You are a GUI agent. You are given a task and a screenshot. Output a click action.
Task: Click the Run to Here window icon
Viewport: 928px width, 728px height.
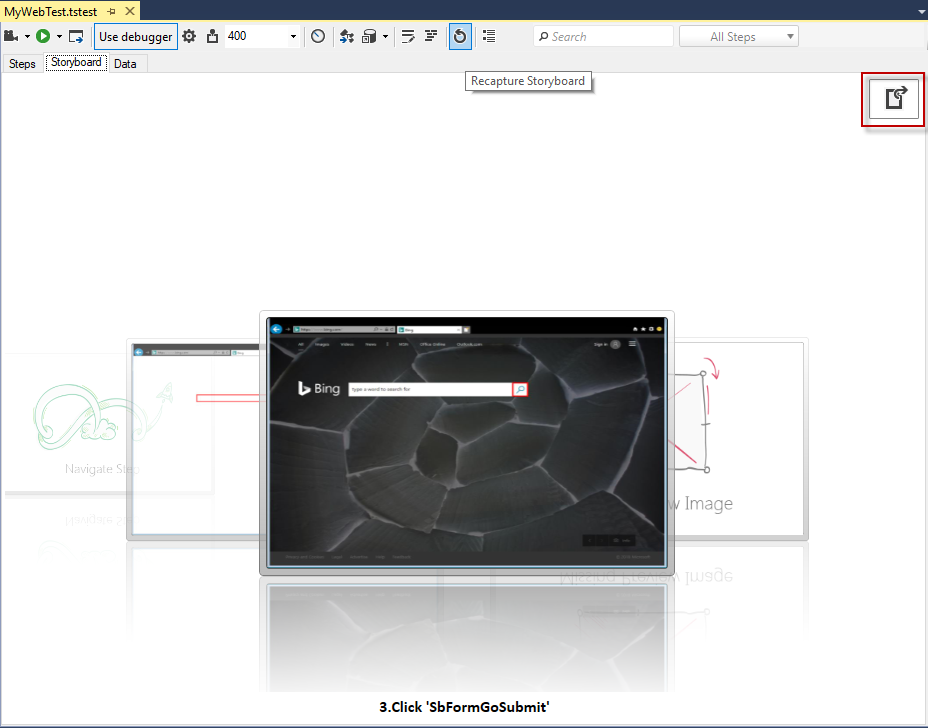coord(76,37)
